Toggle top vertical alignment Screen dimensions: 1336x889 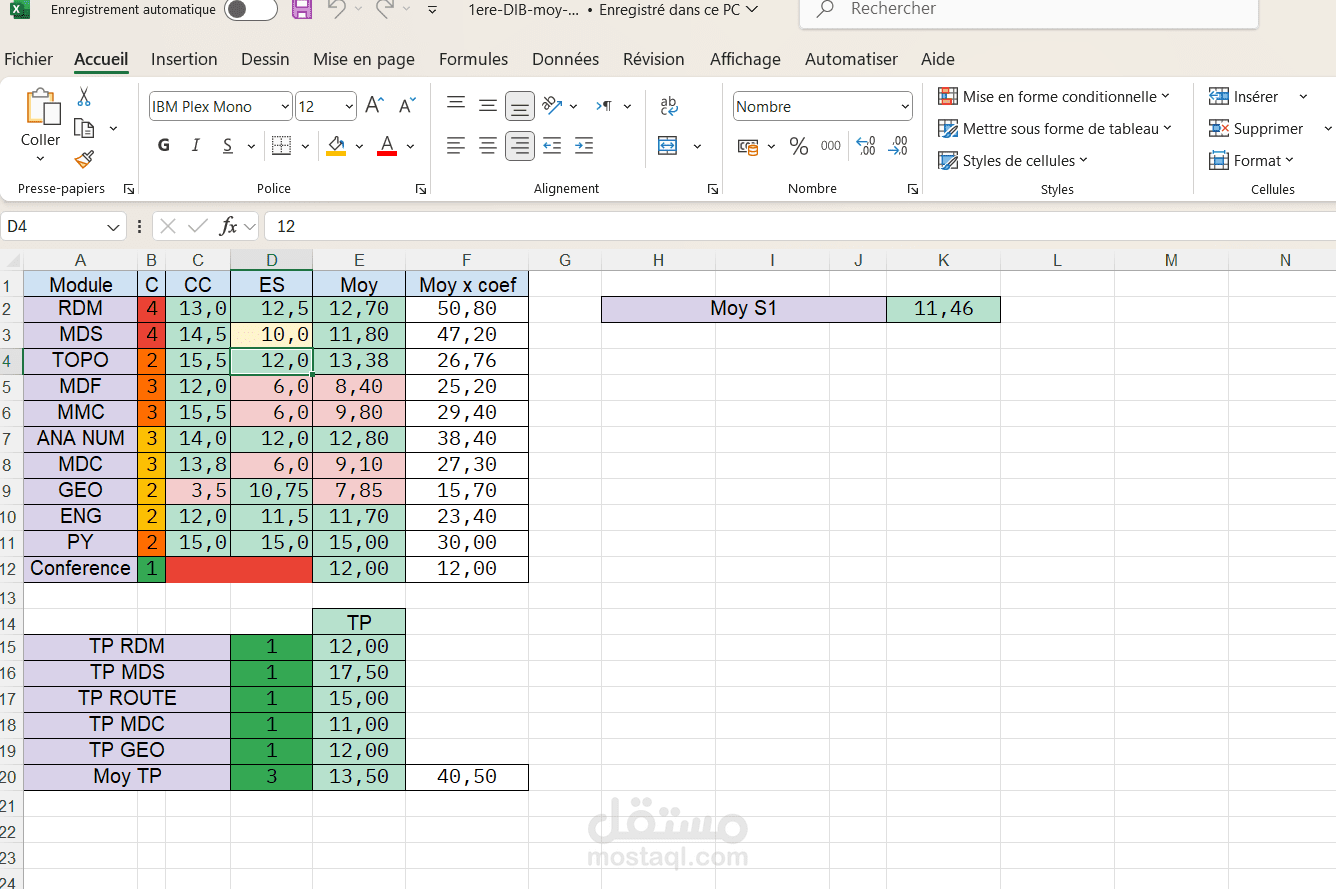(456, 105)
